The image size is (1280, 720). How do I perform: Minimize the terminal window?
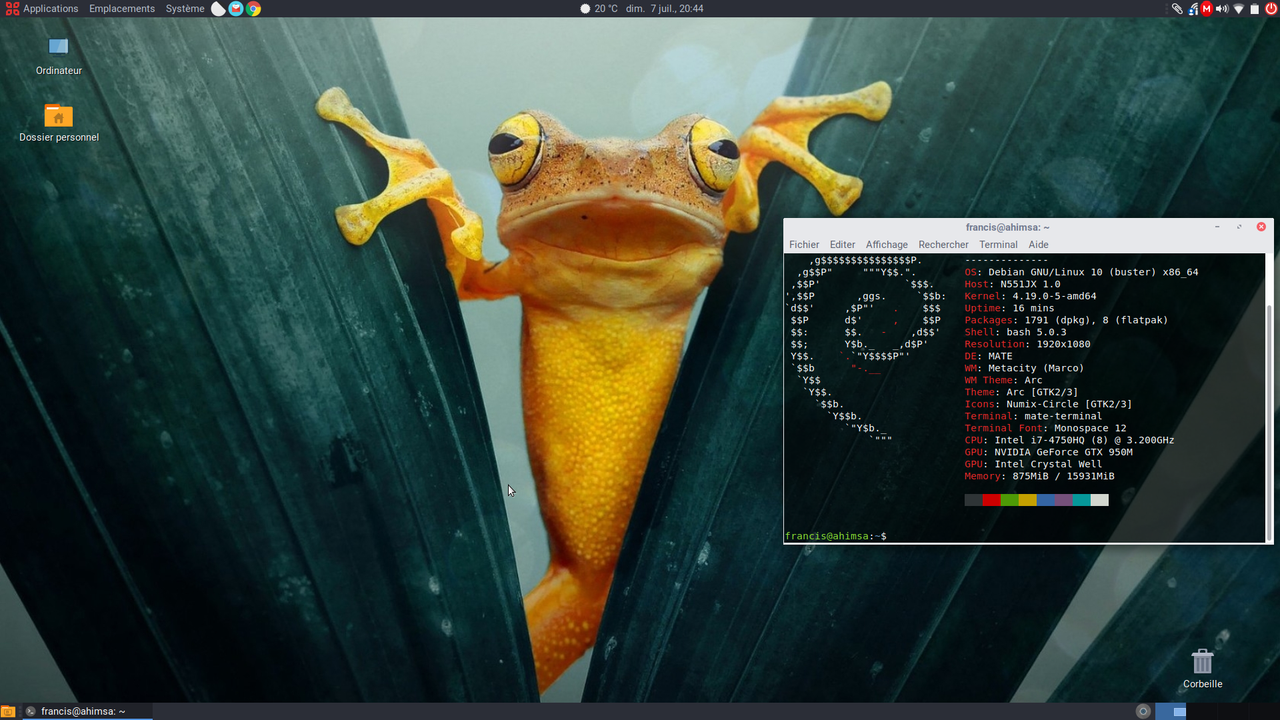(x=1217, y=227)
